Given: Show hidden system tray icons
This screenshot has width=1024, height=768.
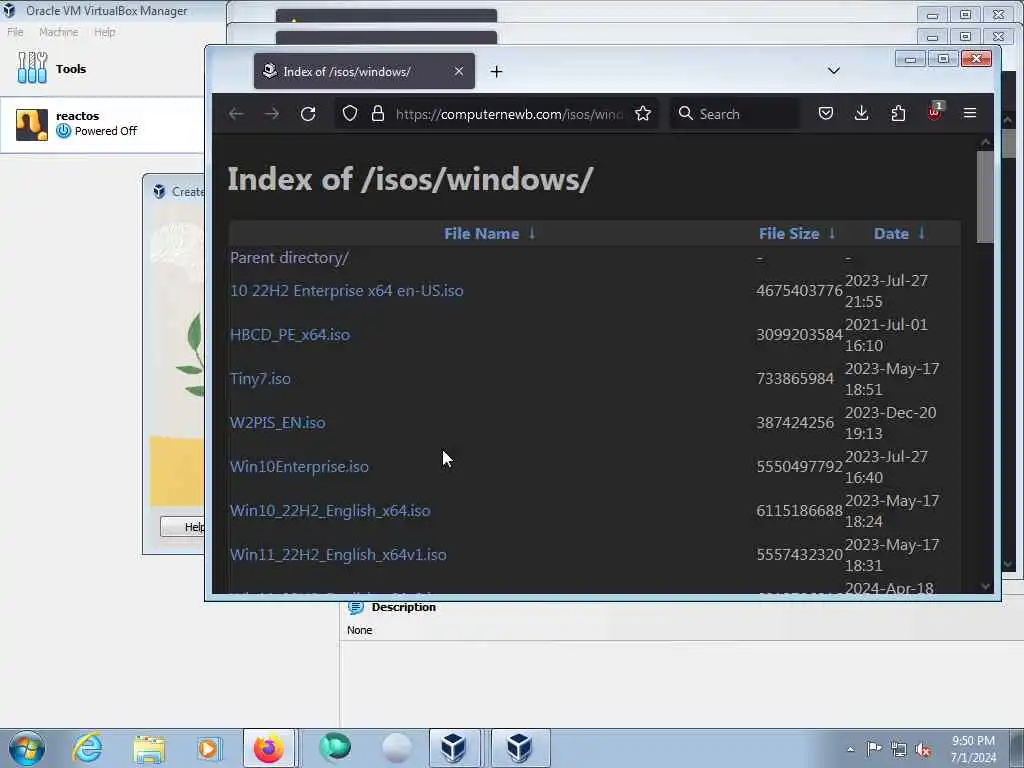Looking at the screenshot, I should click(850, 749).
